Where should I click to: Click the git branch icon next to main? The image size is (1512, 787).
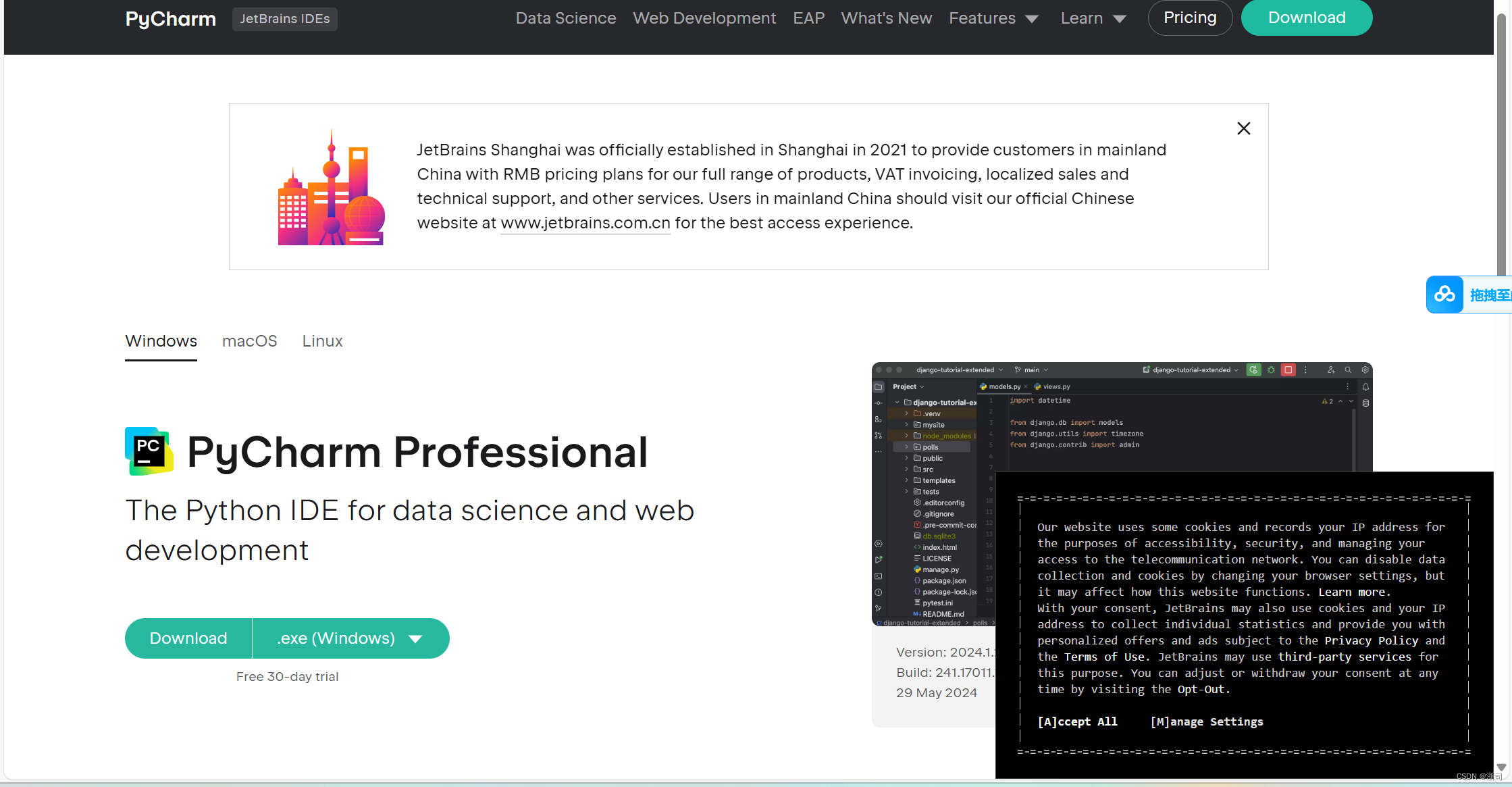point(1018,370)
